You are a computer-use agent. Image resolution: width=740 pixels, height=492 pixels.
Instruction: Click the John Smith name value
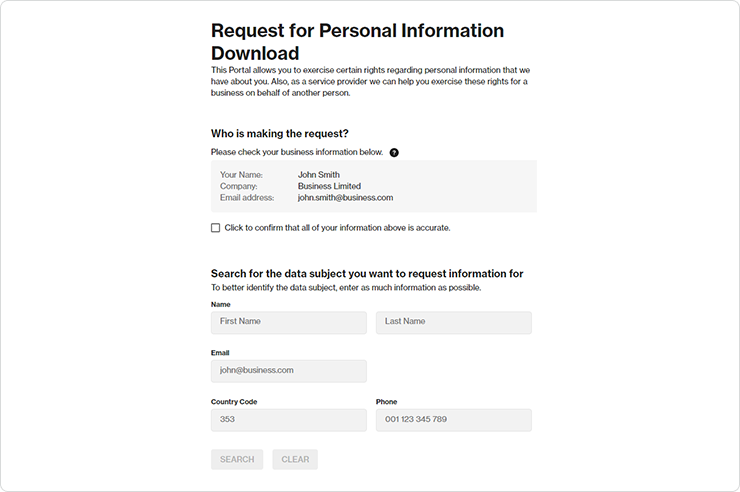(x=319, y=175)
